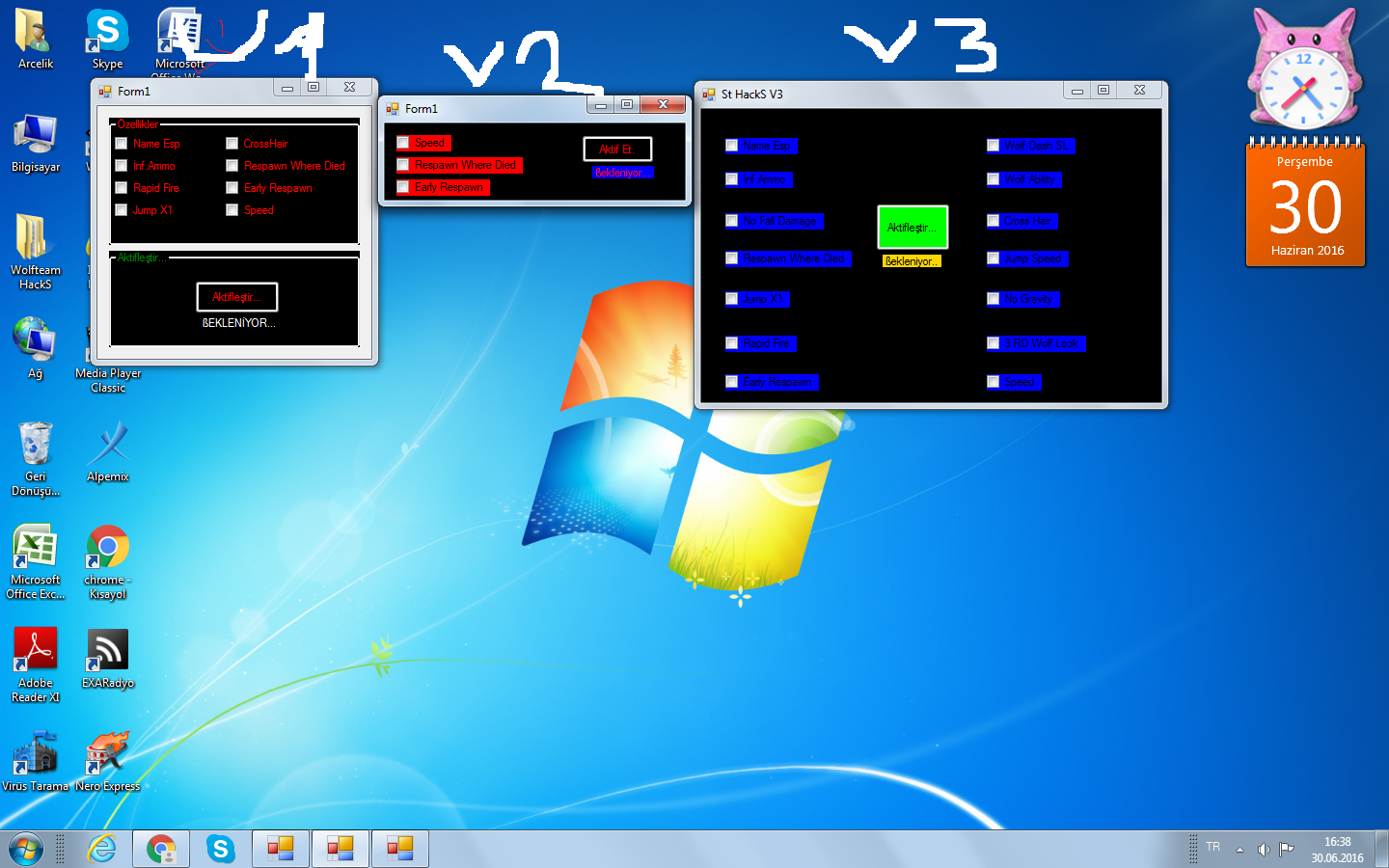Tick No Gravity in St HackS V3
The width and height of the screenshot is (1389, 868).
(x=993, y=299)
